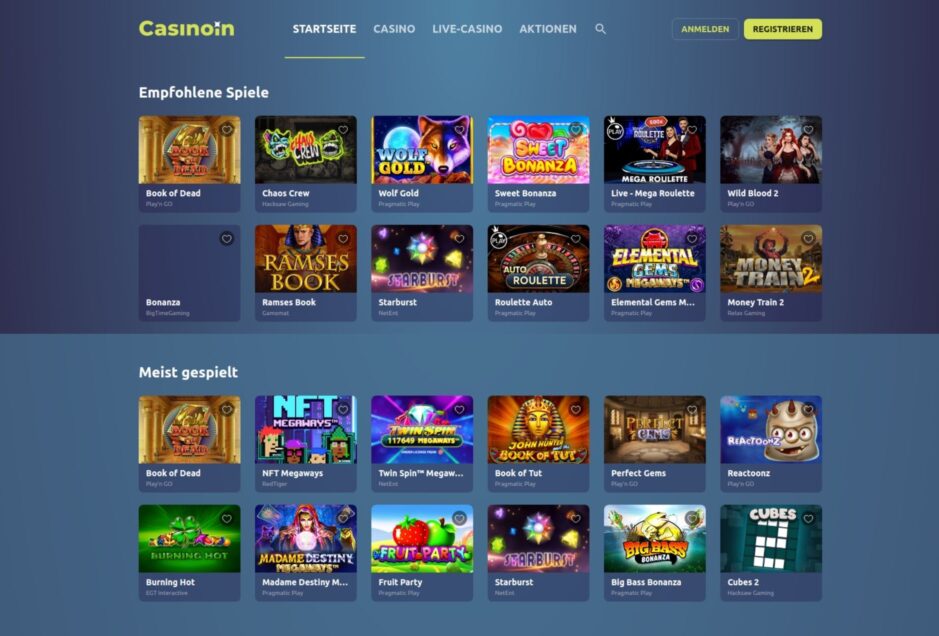
Task: Click heart icon on Ramses Book
Action: (343, 238)
